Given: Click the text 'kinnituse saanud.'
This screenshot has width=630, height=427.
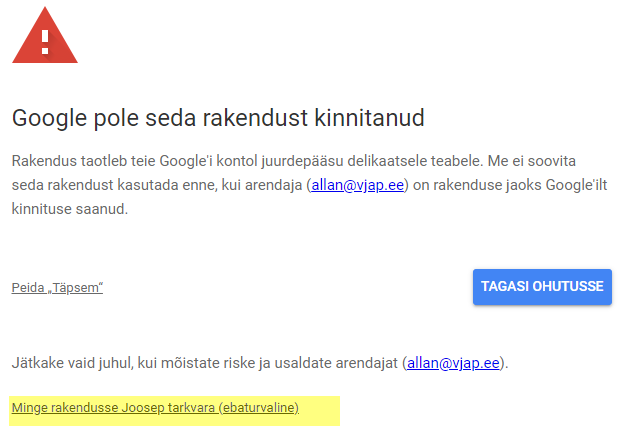Looking at the screenshot, I should (70, 209).
